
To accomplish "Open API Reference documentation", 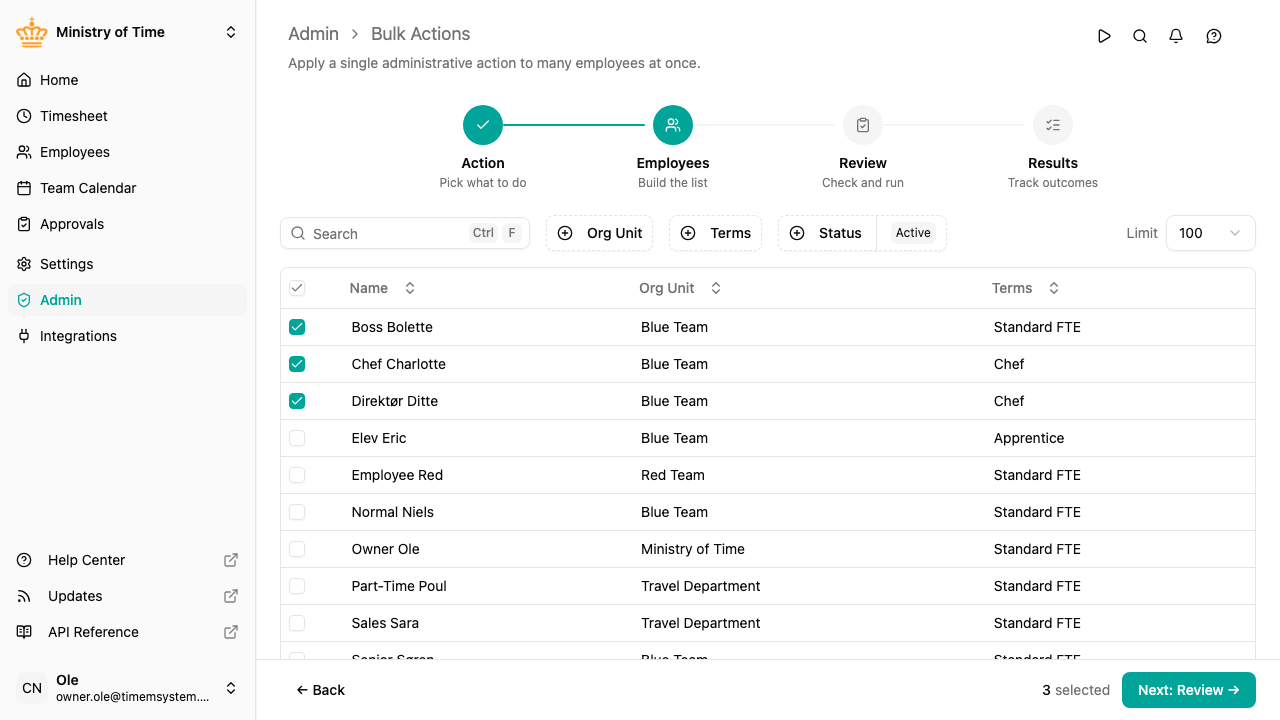I will coord(127,632).
